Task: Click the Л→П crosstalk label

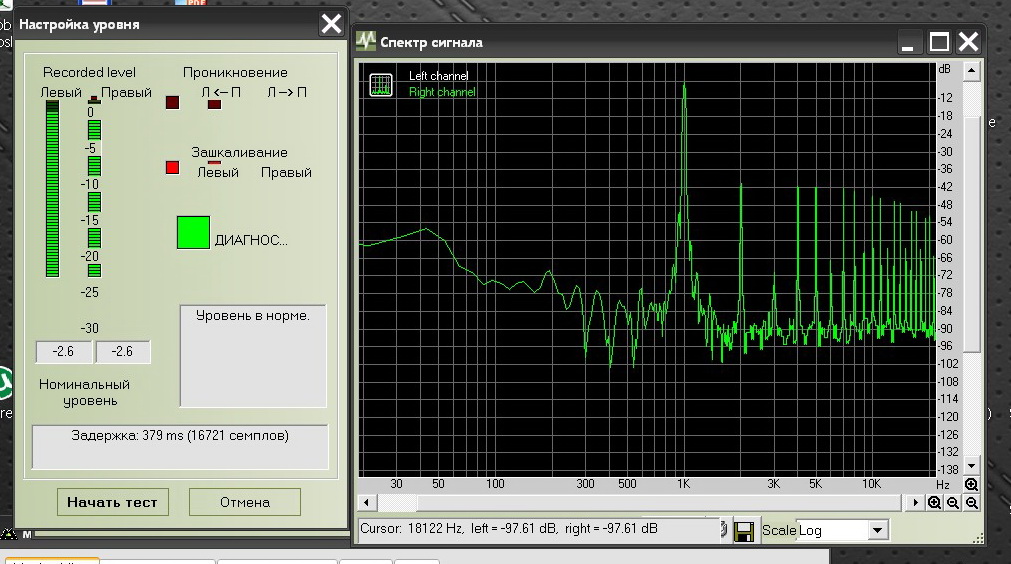Action: click(x=287, y=92)
